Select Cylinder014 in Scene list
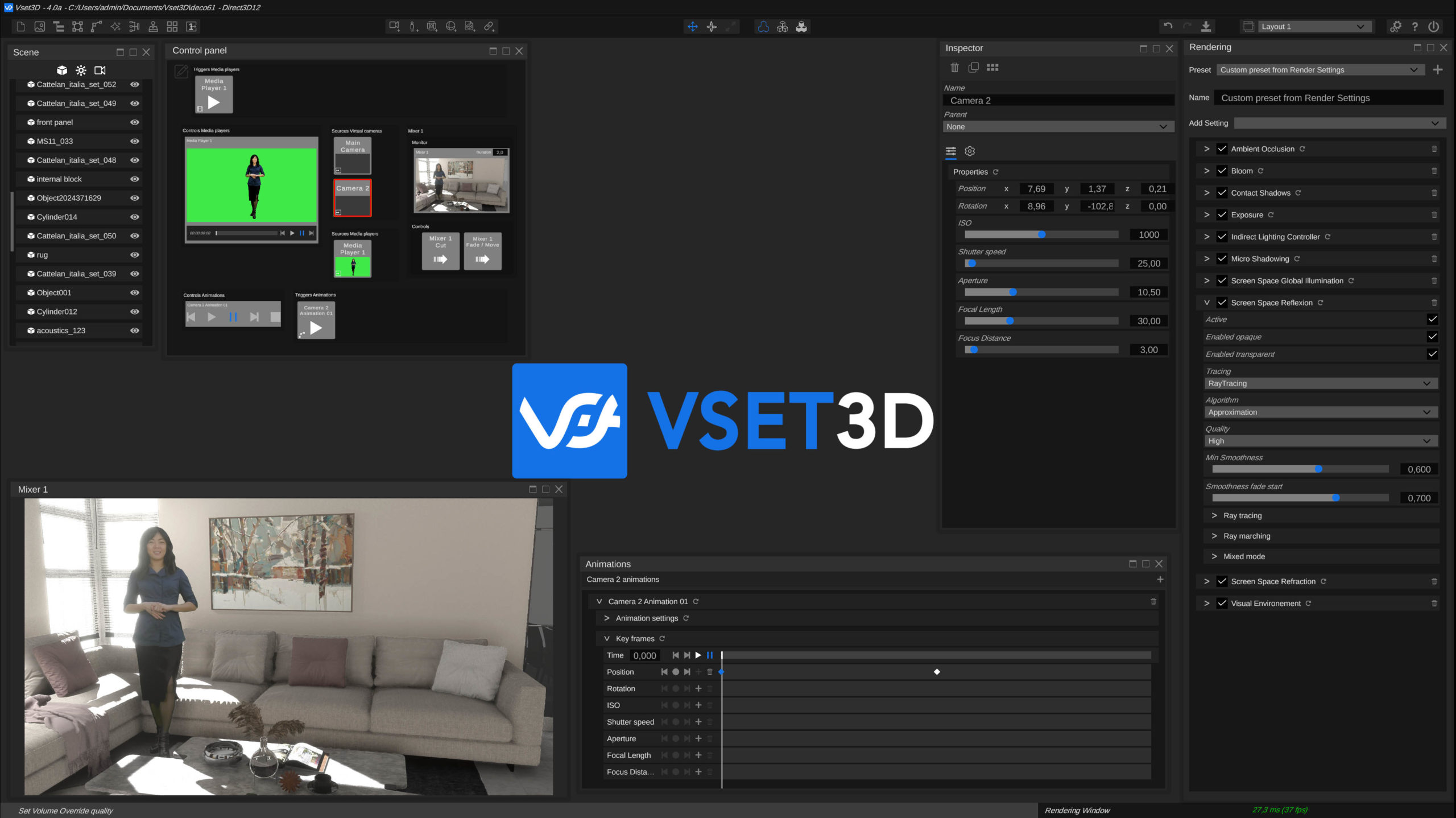Screen dimensions: 1456x818 point(57,217)
